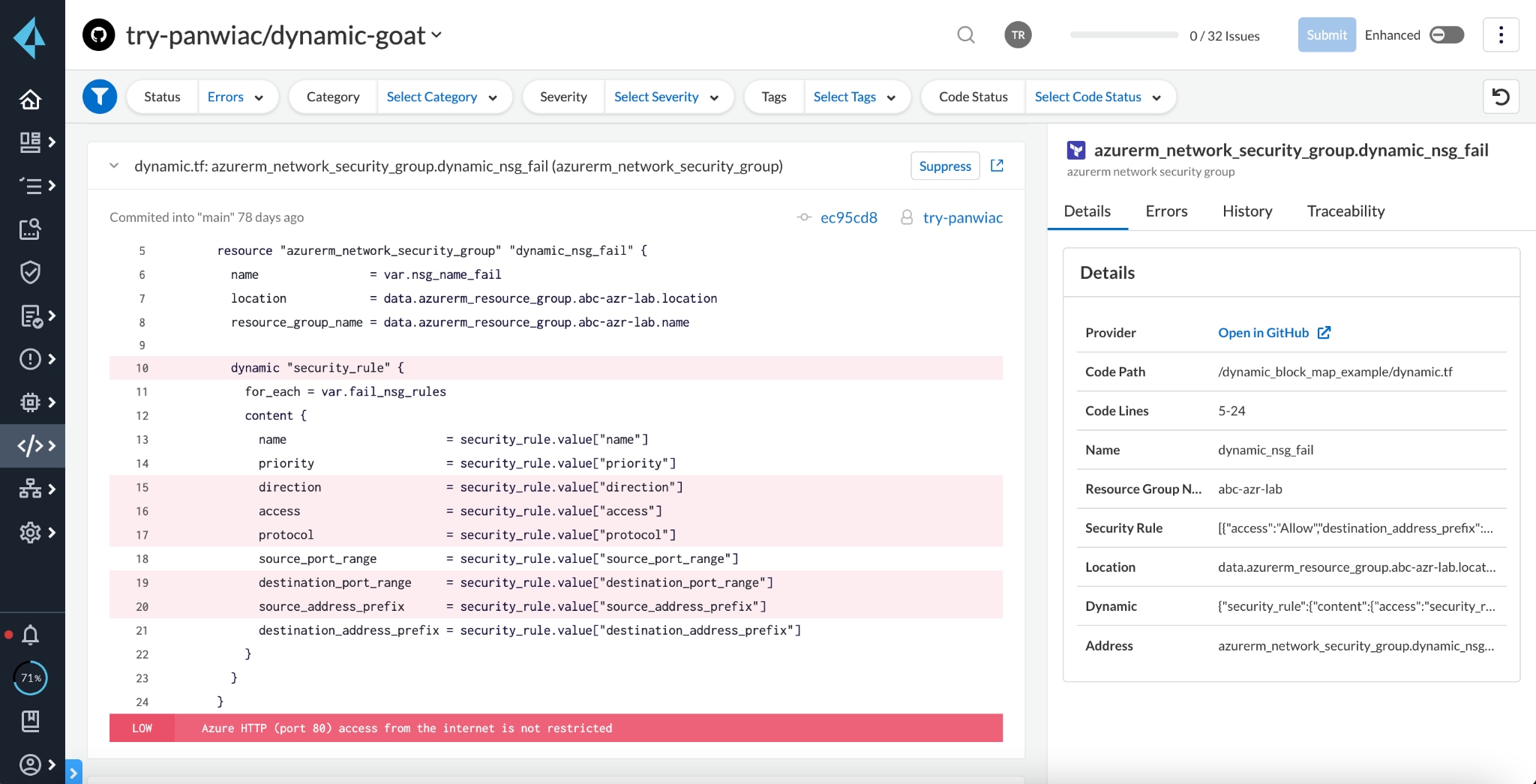Open the Network sidebar icon

pos(30,489)
